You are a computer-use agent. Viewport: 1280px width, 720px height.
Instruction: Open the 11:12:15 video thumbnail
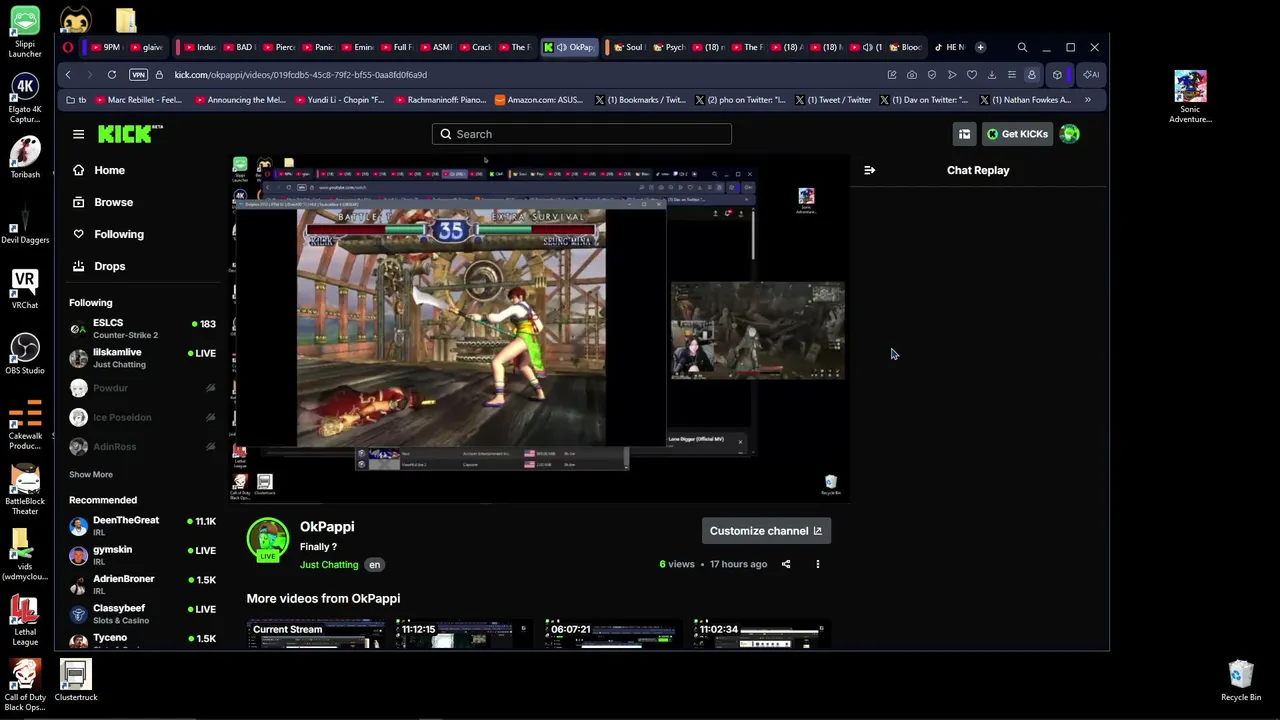click(463, 634)
